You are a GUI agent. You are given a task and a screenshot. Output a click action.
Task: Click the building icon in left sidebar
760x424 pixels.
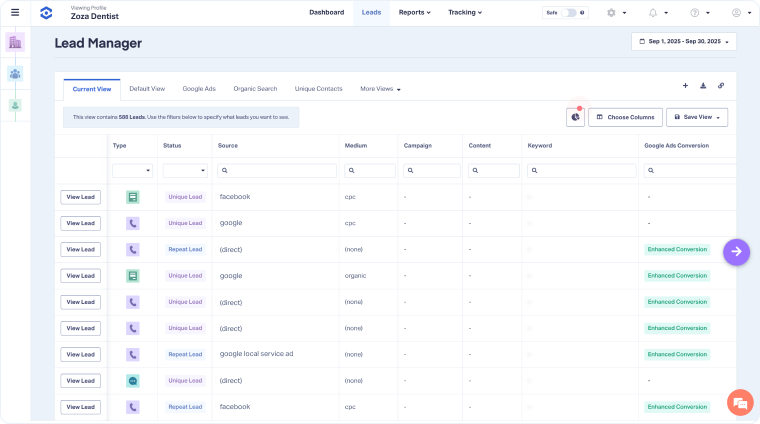(x=15, y=42)
